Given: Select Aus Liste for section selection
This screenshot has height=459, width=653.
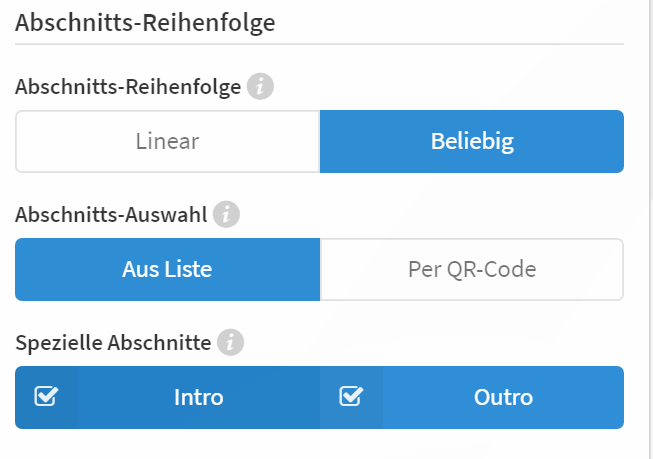Looking at the screenshot, I should point(167,269).
